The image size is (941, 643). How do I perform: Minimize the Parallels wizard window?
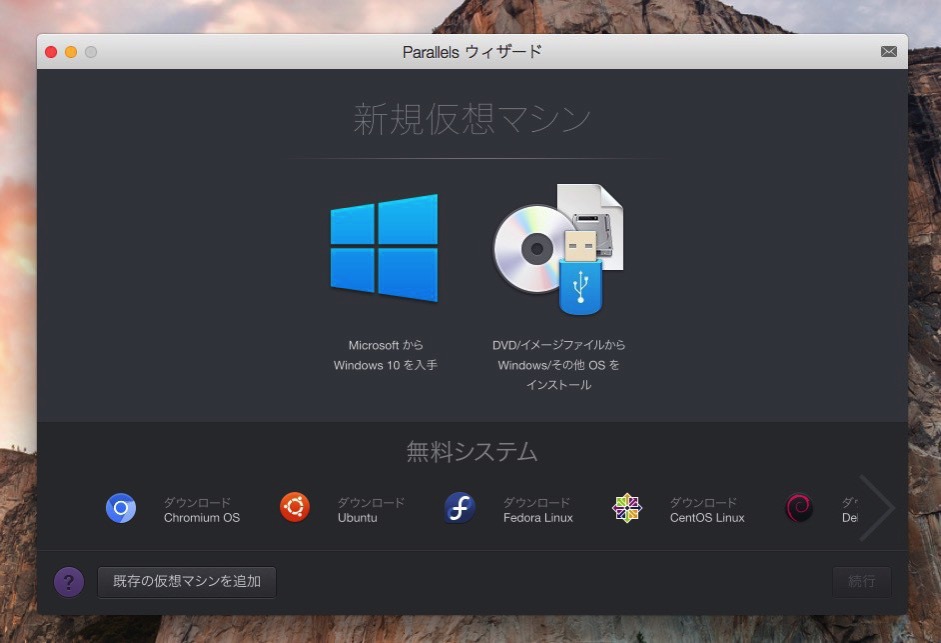(x=71, y=52)
